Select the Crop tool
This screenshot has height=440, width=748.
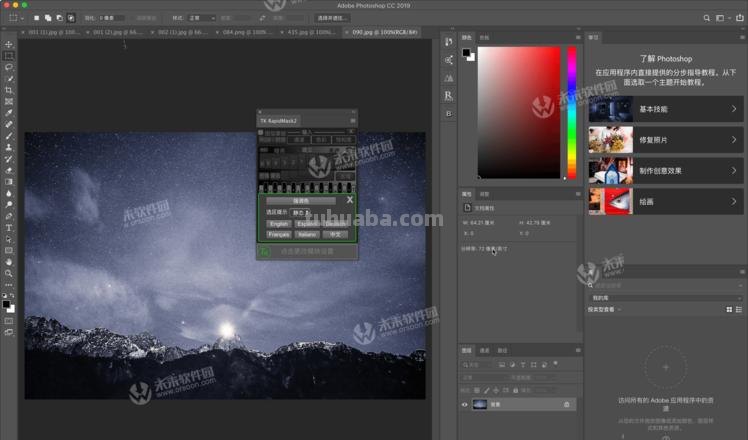tap(9, 90)
